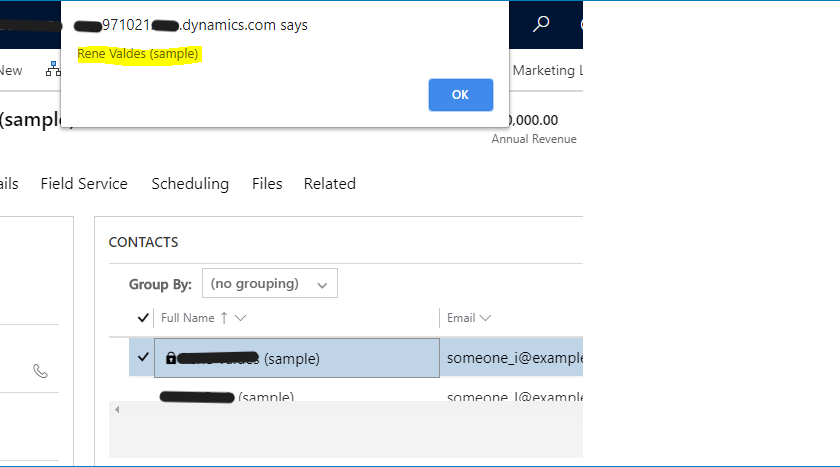Click the grid's left scroll arrow
The width and height of the screenshot is (840, 467).
[117, 410]
